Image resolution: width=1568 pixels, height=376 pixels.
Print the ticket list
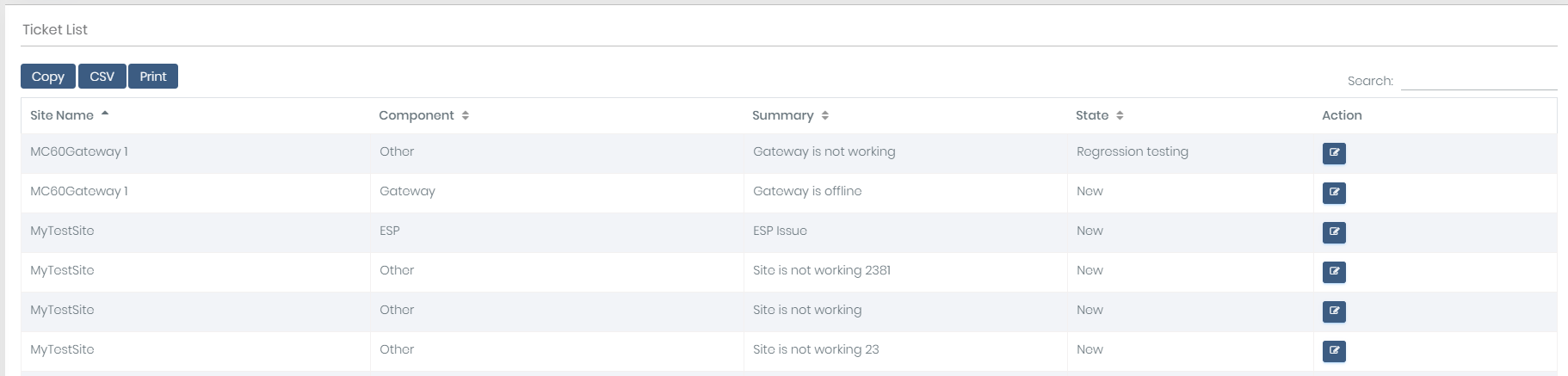click(153, 77)
